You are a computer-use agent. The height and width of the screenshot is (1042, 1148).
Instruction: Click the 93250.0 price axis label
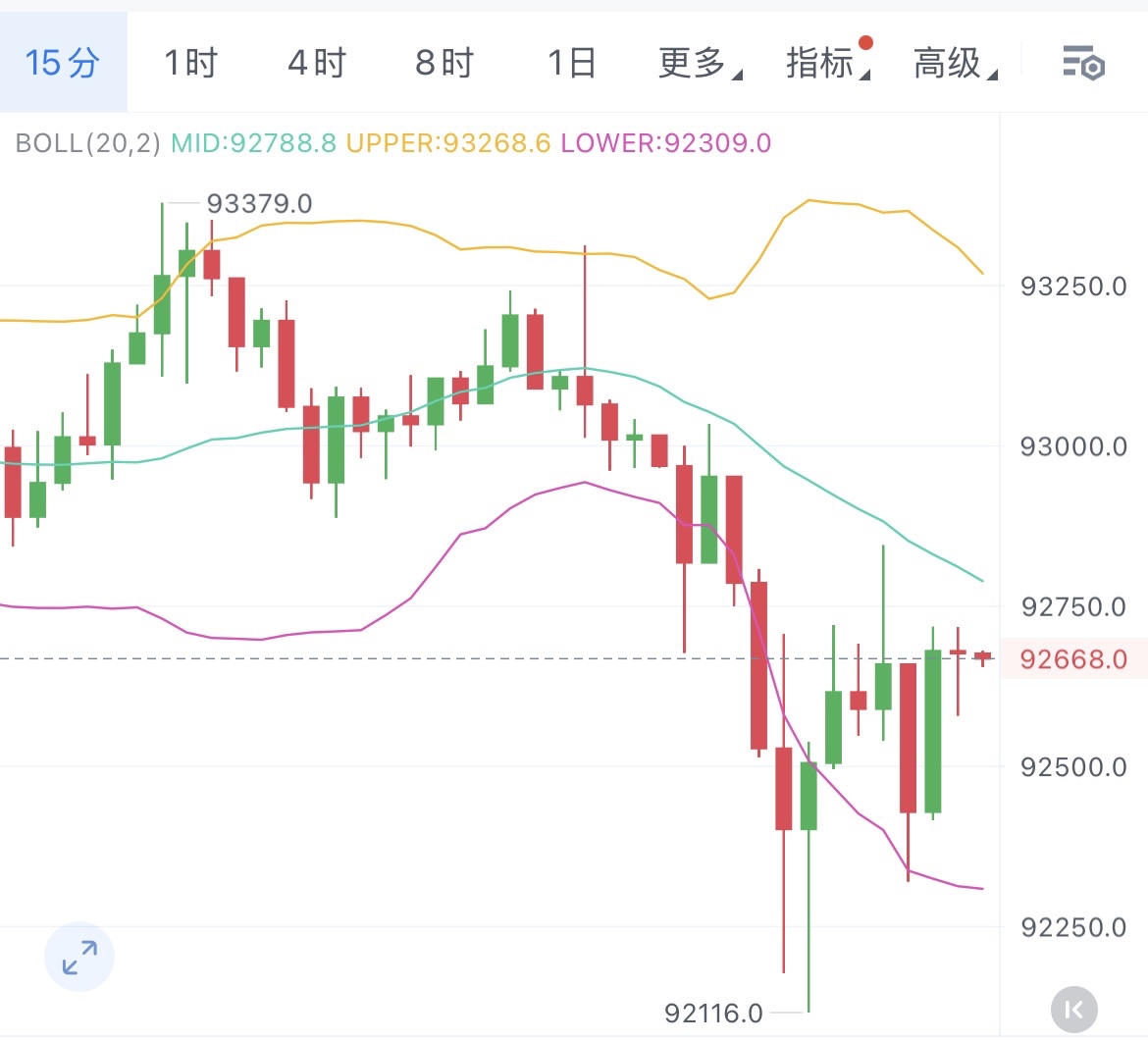tap(1073, 287)
